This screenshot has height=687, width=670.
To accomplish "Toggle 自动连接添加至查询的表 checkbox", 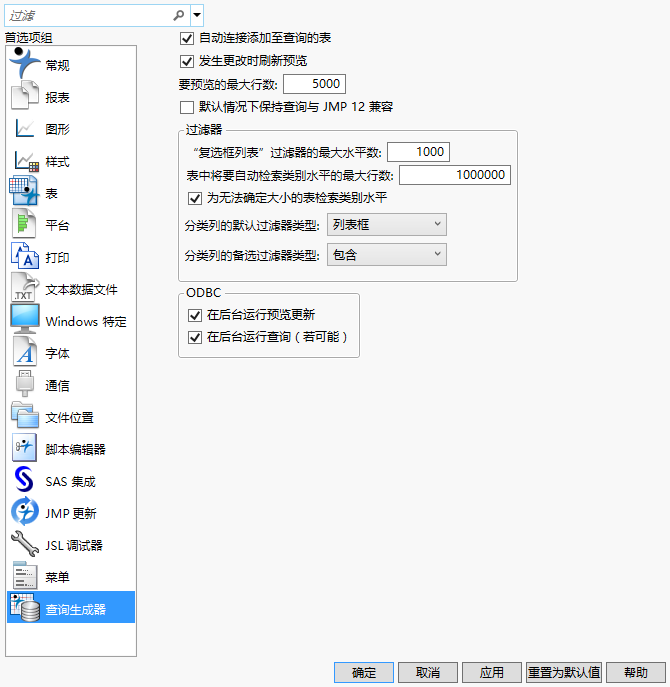I will [x=187, y=38].
